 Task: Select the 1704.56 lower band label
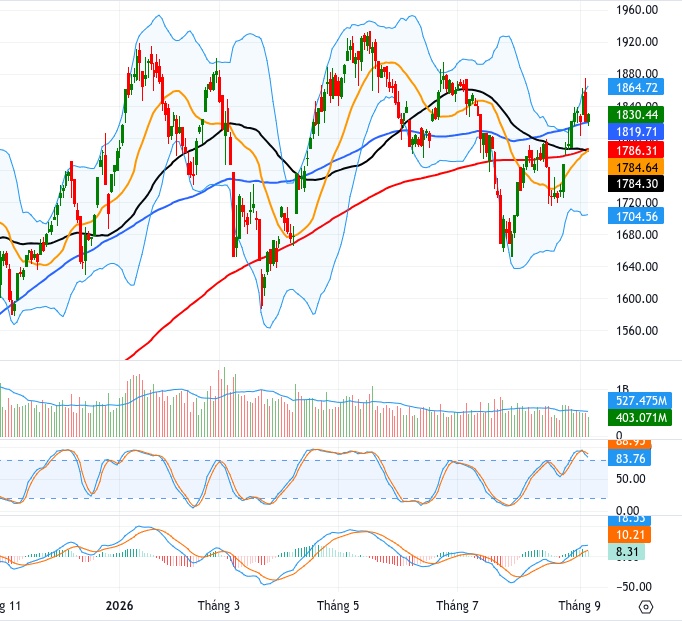click(x=636, y=216)
